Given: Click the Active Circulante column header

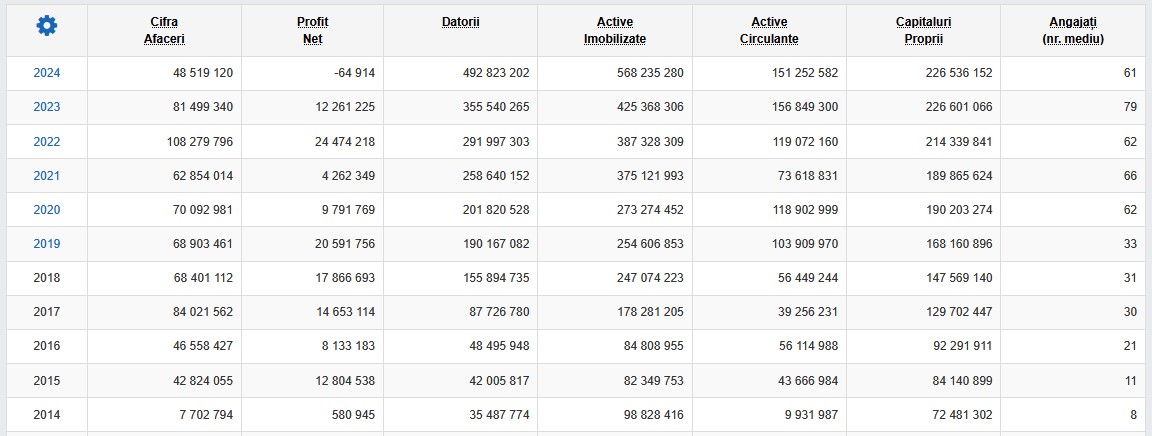Looking at the screenshot, I should [769, 30].
